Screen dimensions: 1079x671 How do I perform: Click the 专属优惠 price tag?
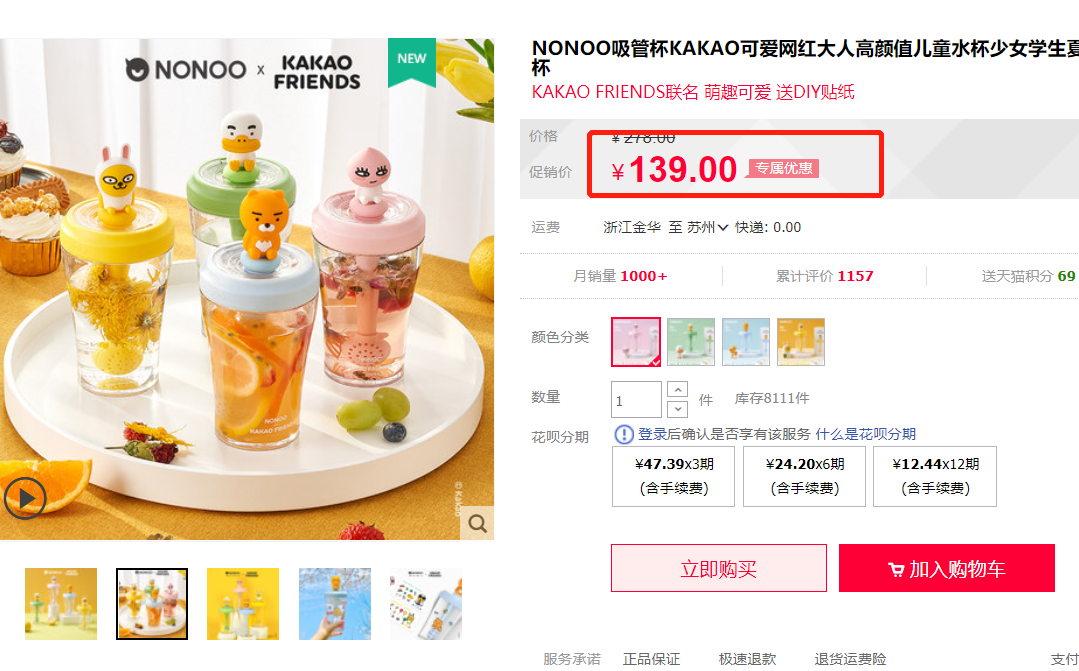pos(783,169)
